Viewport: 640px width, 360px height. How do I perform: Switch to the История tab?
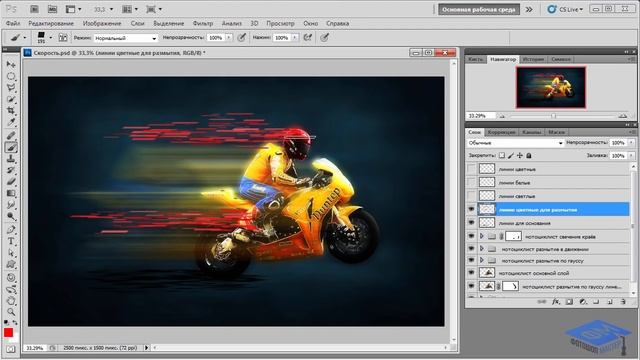533,59
